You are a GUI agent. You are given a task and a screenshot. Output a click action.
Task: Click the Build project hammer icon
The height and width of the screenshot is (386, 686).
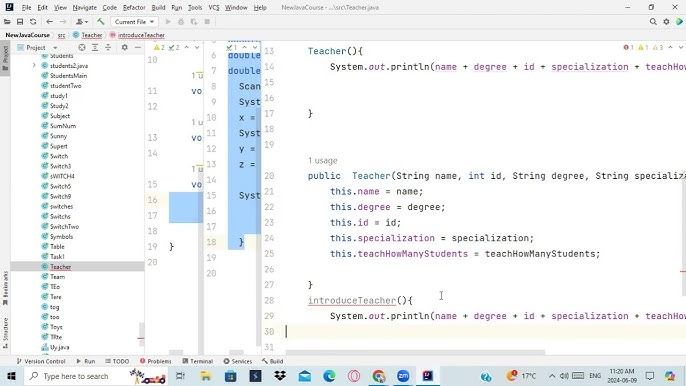click(x=101, y=21)
